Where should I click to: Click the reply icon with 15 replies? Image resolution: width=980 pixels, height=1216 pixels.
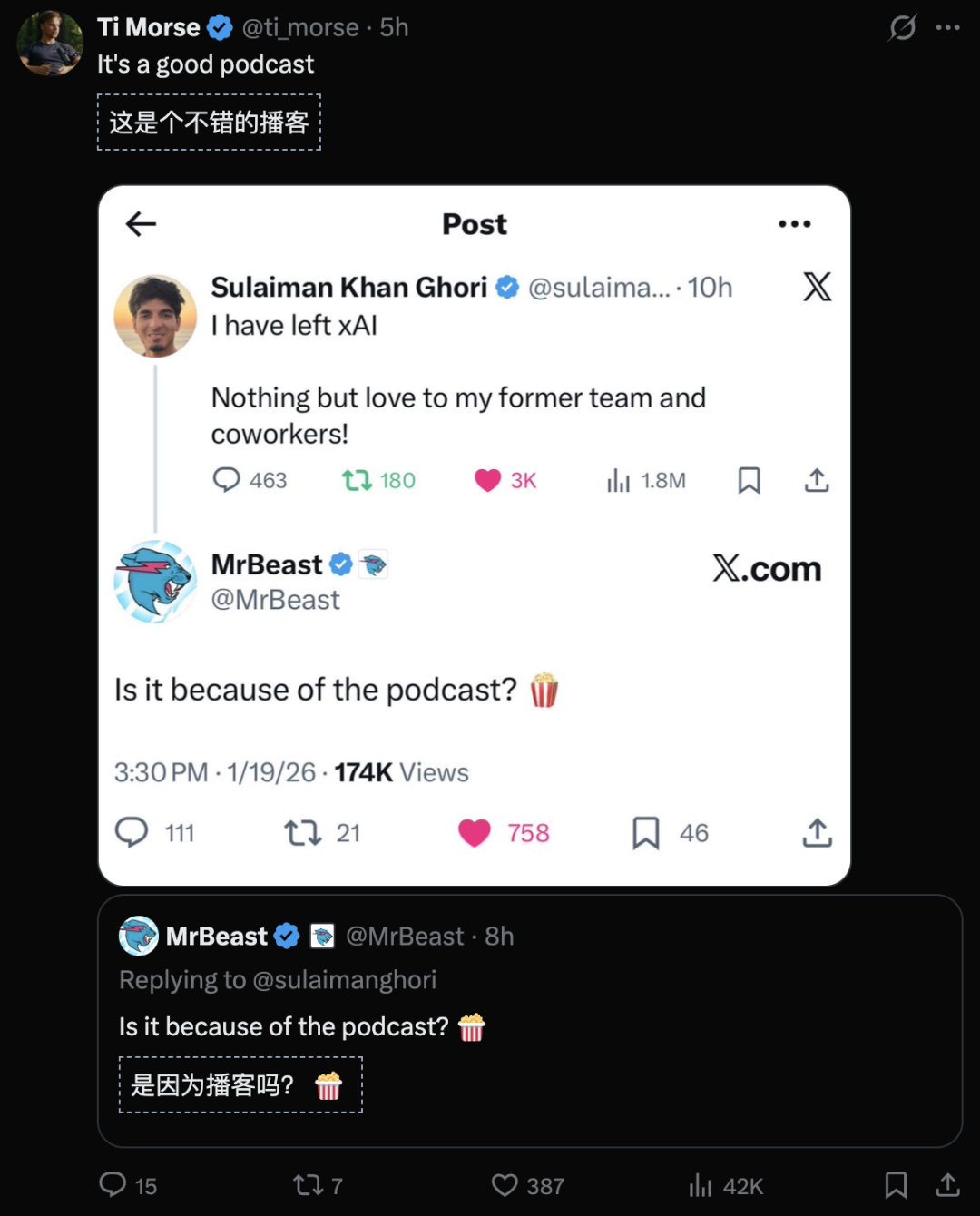(113, 1184)
